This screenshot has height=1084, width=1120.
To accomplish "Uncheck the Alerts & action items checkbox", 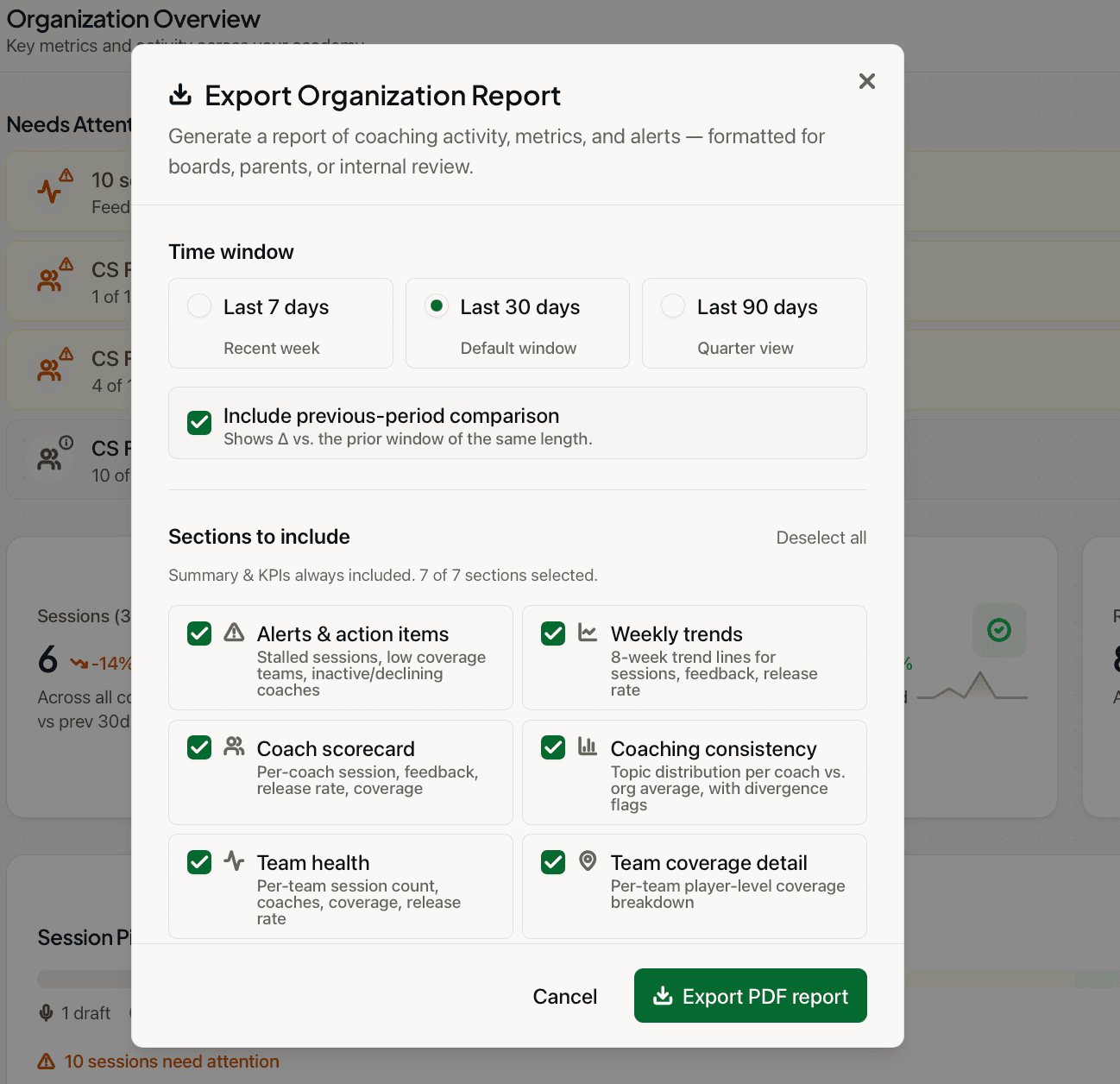I will pos(199,633).
